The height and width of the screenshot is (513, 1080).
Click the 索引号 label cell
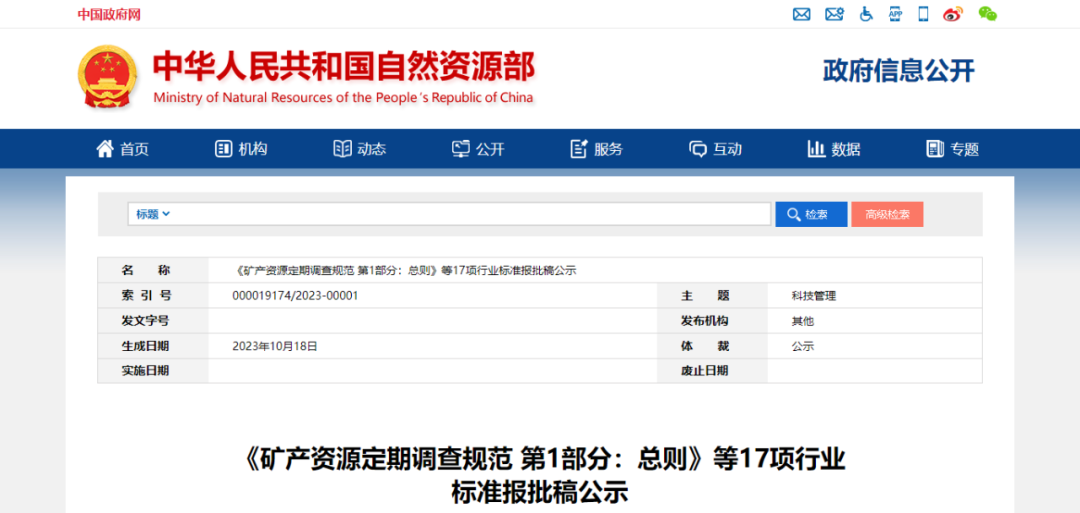tap(153, 295)
